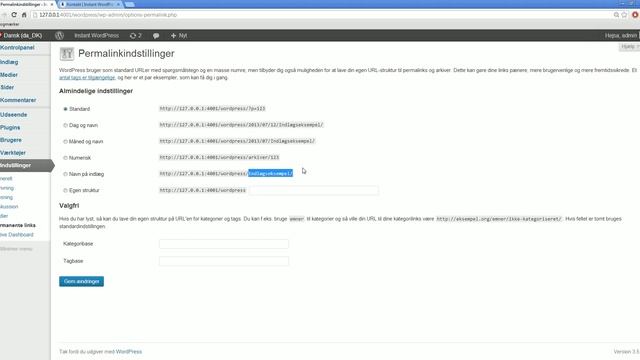Open Sider in the sidebar menu
This screenshot has width=640, height=360.
coord(7,87)
